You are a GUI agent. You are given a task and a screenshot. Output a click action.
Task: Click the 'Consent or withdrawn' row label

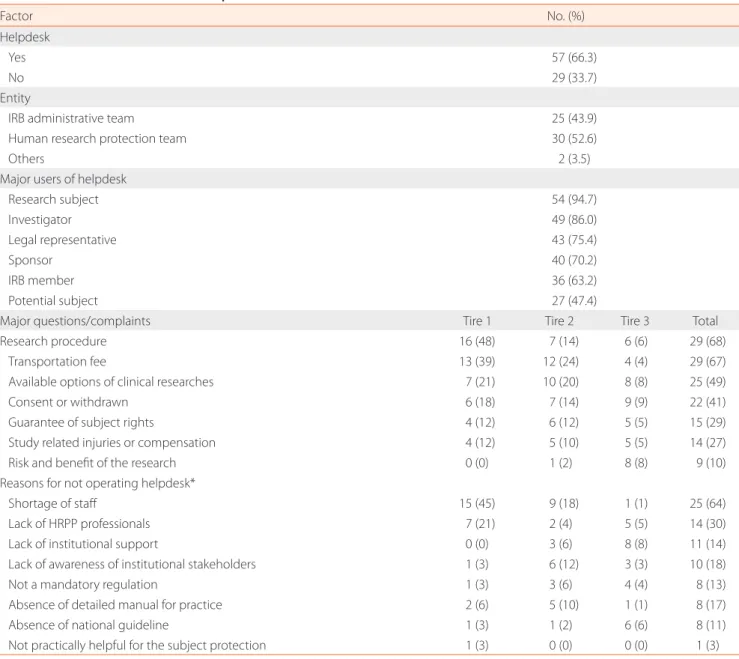[x=68, y=402]
